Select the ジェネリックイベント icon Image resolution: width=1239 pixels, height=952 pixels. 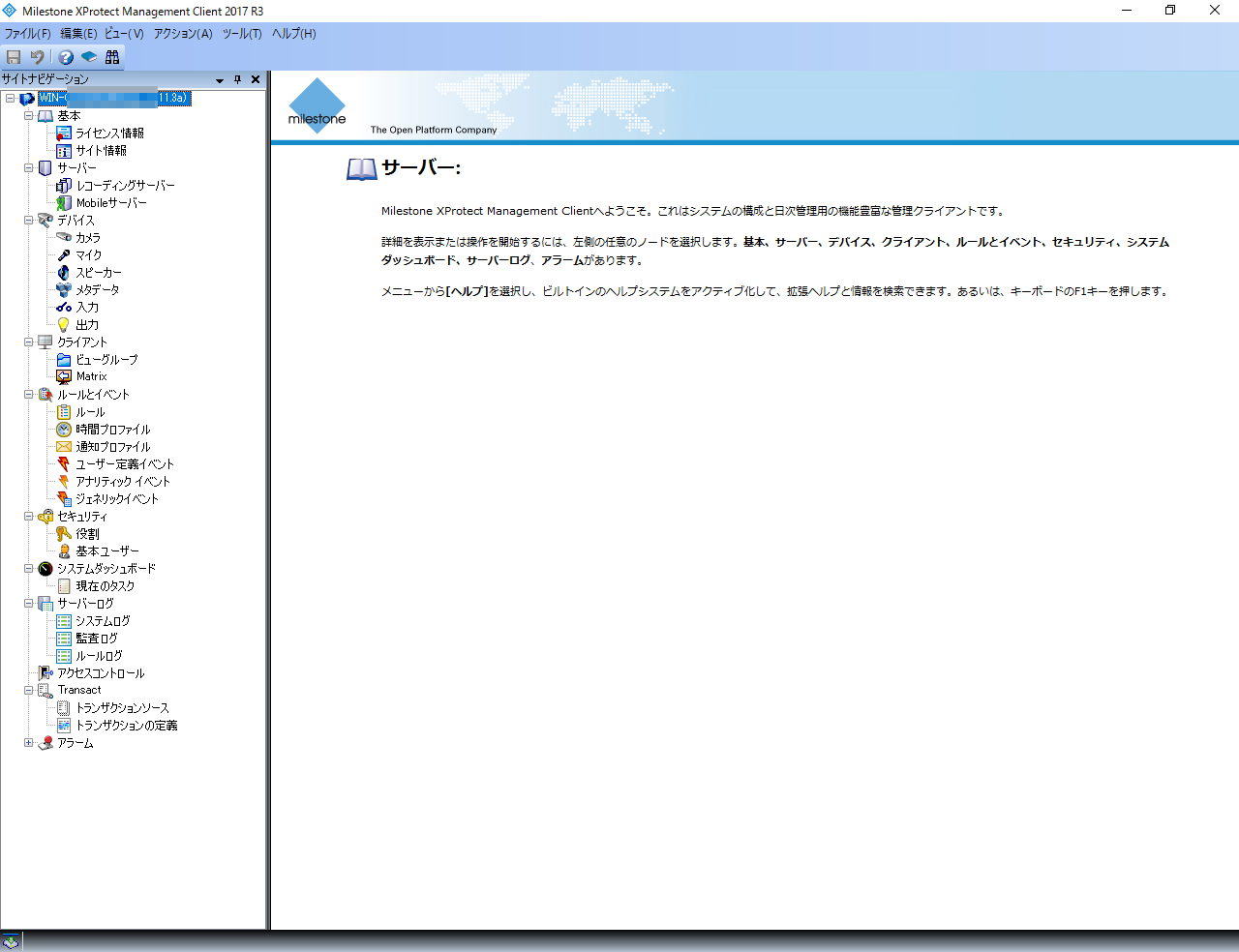64,498
